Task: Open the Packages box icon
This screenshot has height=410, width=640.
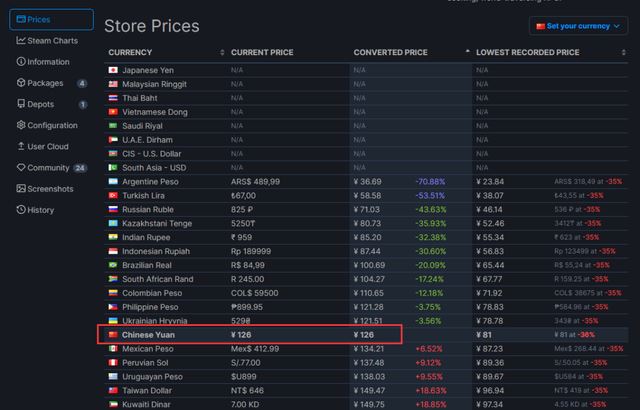Action: 21,83
